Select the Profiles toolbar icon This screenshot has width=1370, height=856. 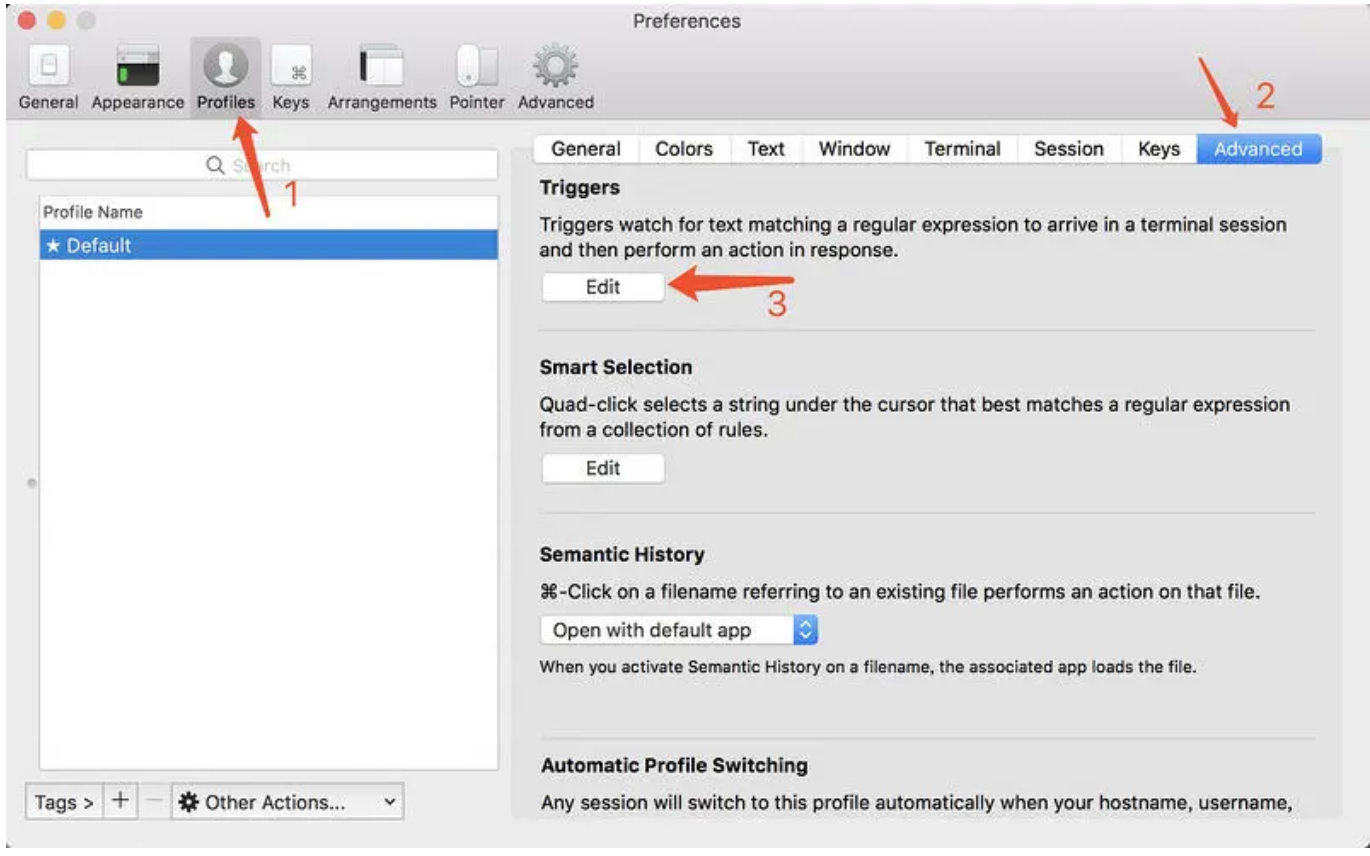coord(225,78)
